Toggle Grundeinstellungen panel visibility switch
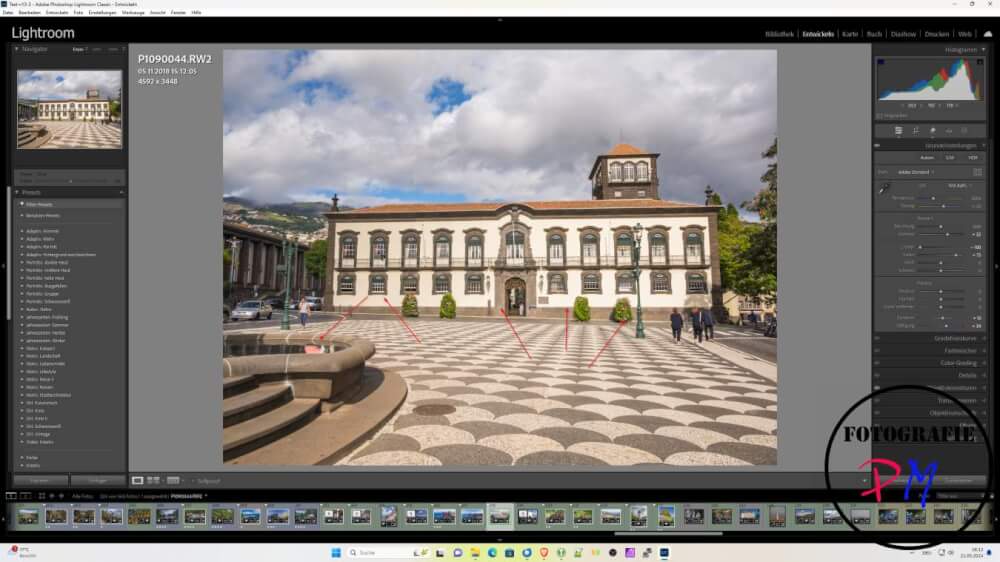 point(878,145)
